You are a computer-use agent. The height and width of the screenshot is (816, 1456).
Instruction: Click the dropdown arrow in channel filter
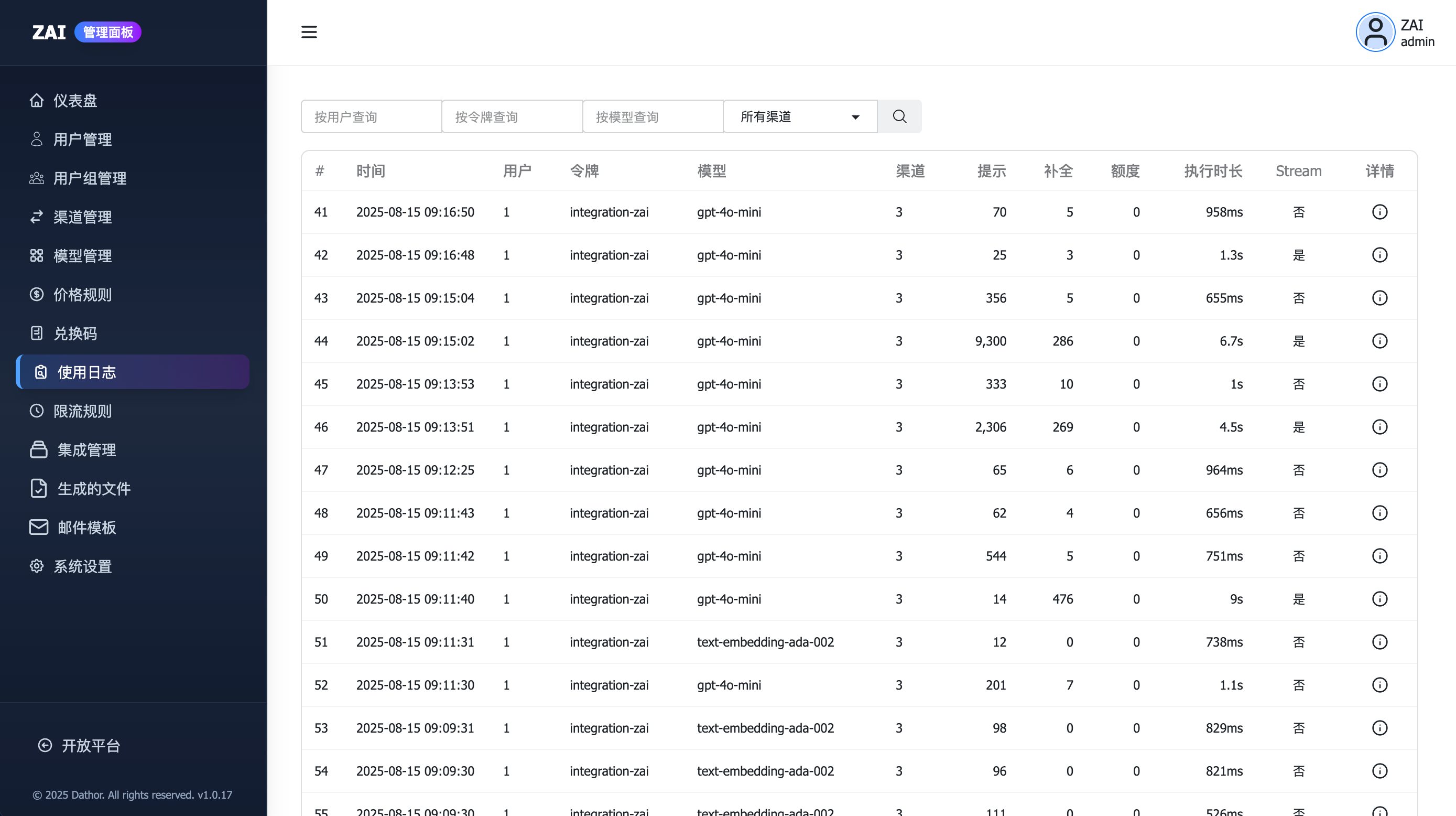(x=855, y=117)
